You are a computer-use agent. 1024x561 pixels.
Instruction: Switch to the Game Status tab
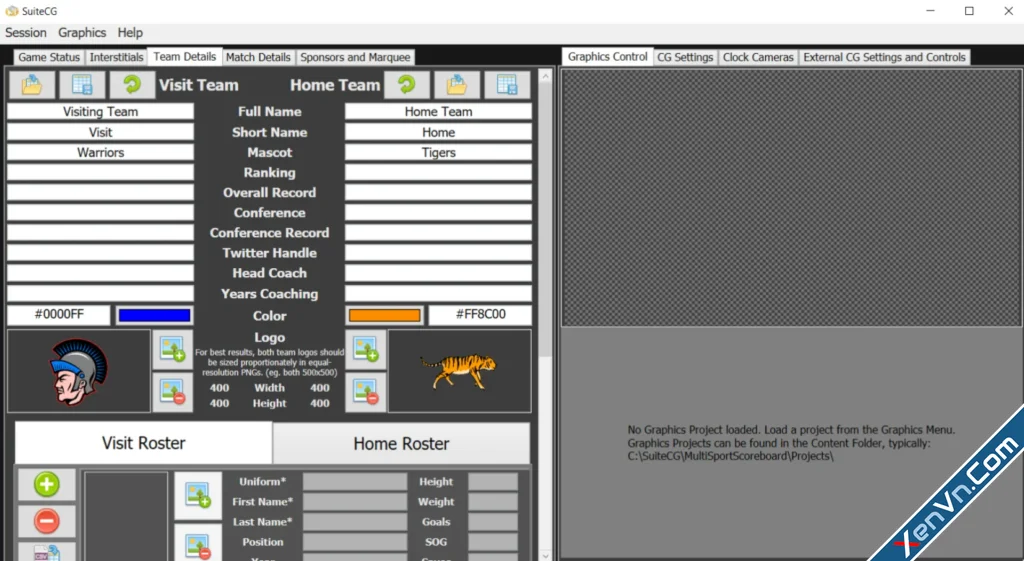tap(49, 57)
